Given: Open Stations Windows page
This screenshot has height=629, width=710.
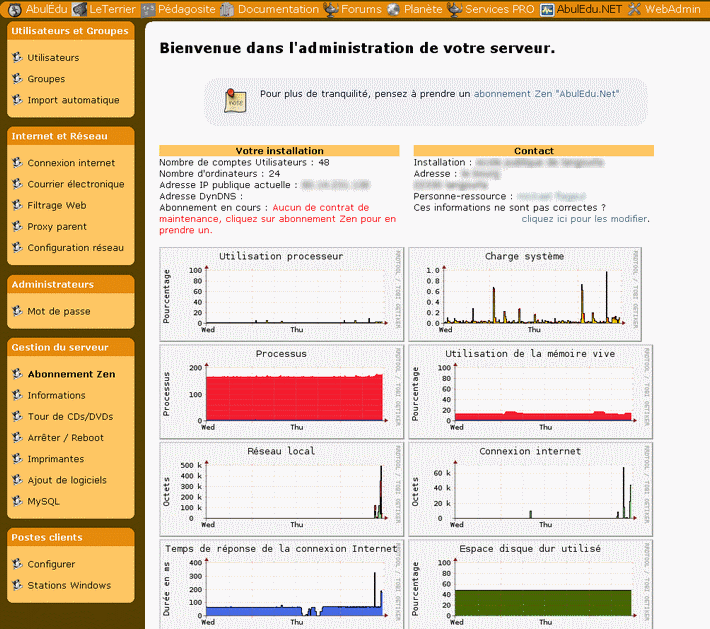Looking at the screenshot, I should click(69, 586).
